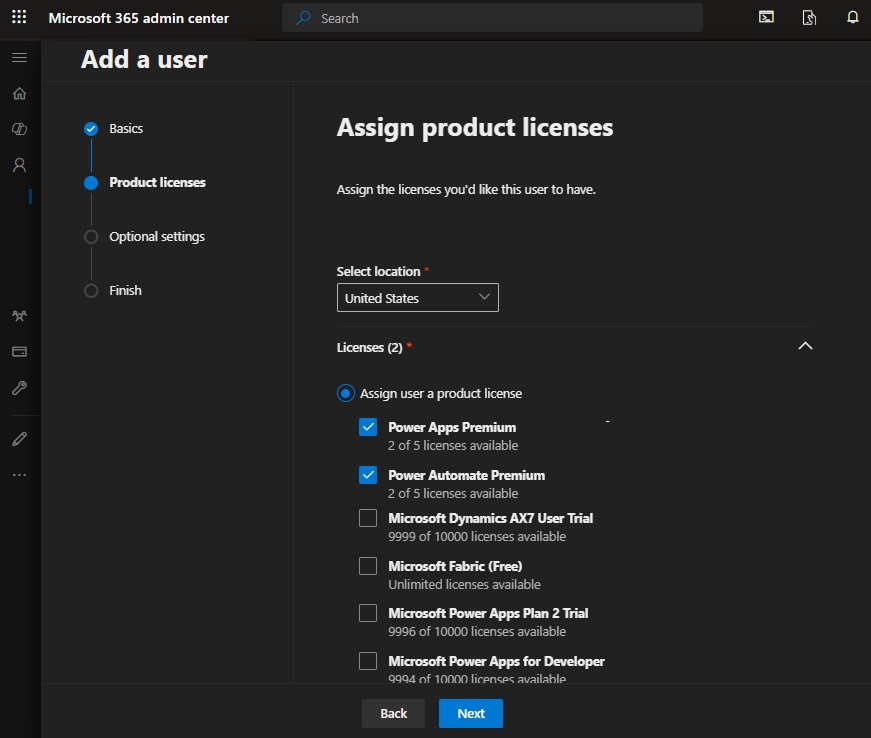
Task: Collapse the Licenses section chevron
Action: pos(805,346)
